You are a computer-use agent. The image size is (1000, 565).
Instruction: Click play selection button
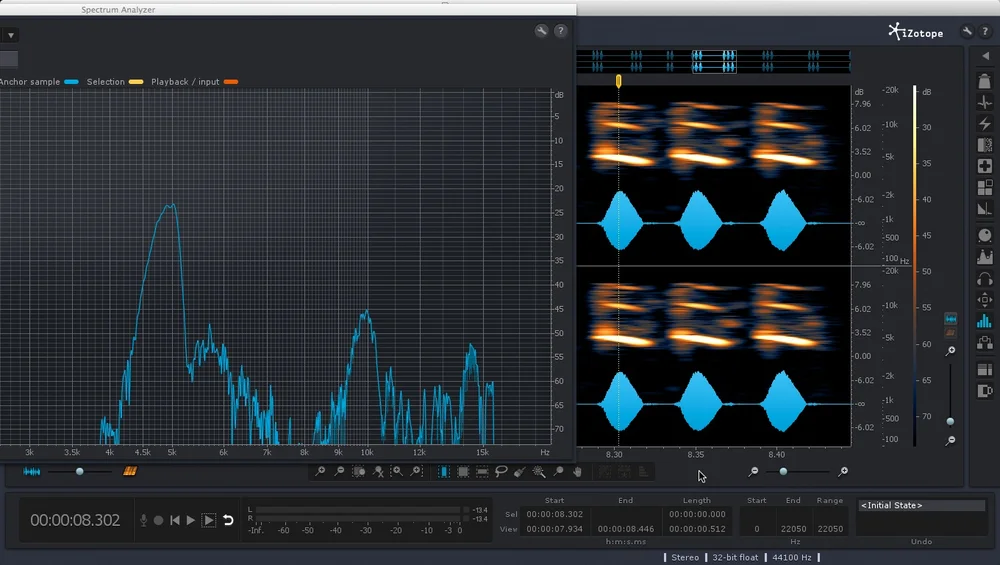(x=209, y=520)
